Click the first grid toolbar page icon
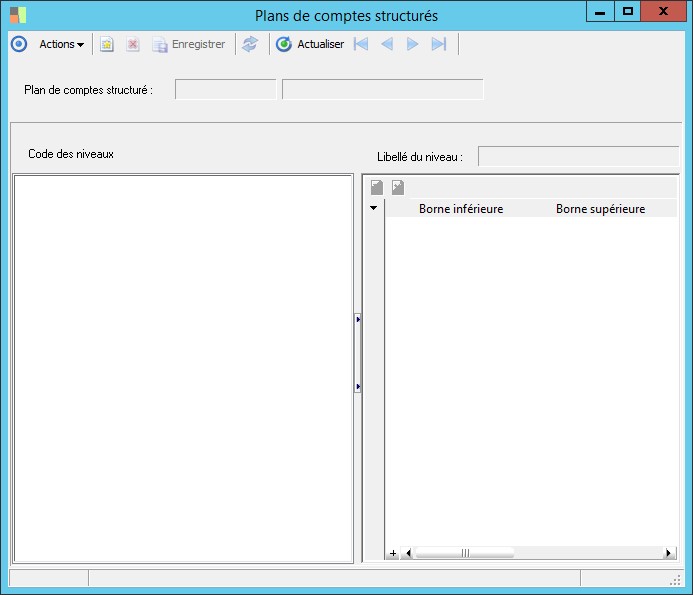The width and height of the screenshot is (693, 595). 377,187
